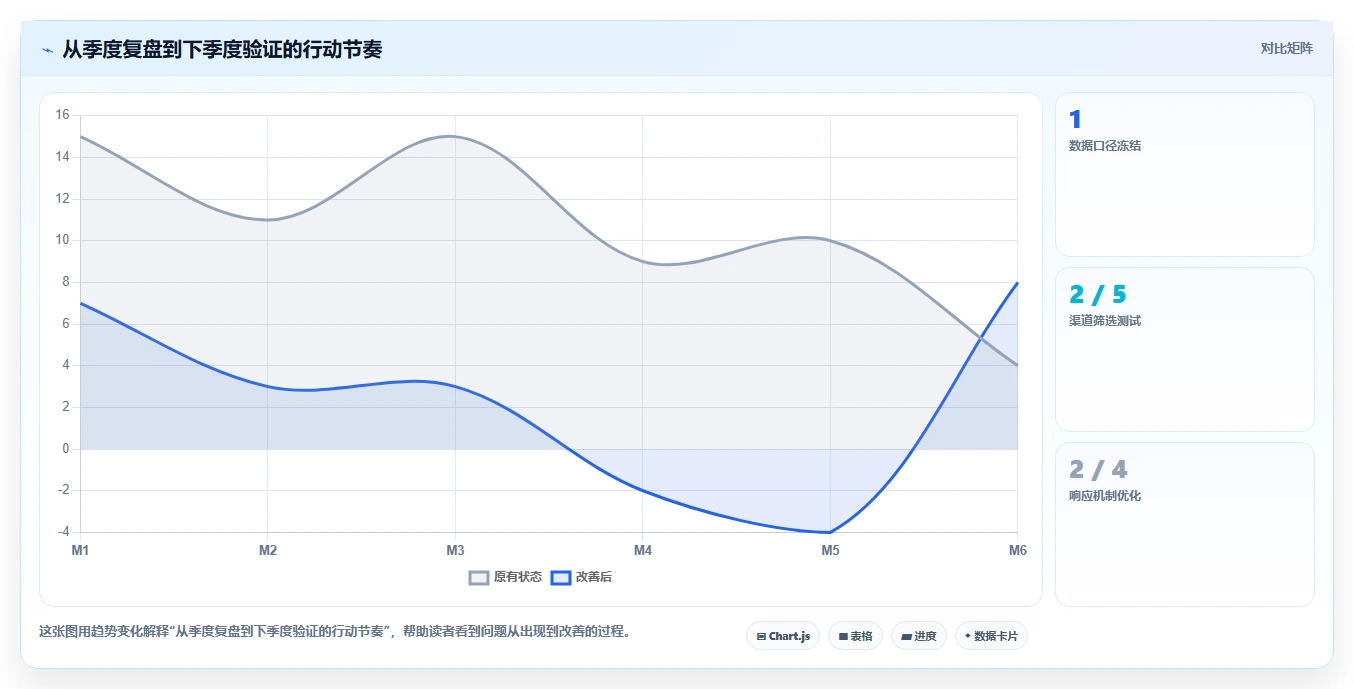
Task: Click the page title 从季度复盘到下季度验证的行动节奏
Action: (x=222, y=49)
